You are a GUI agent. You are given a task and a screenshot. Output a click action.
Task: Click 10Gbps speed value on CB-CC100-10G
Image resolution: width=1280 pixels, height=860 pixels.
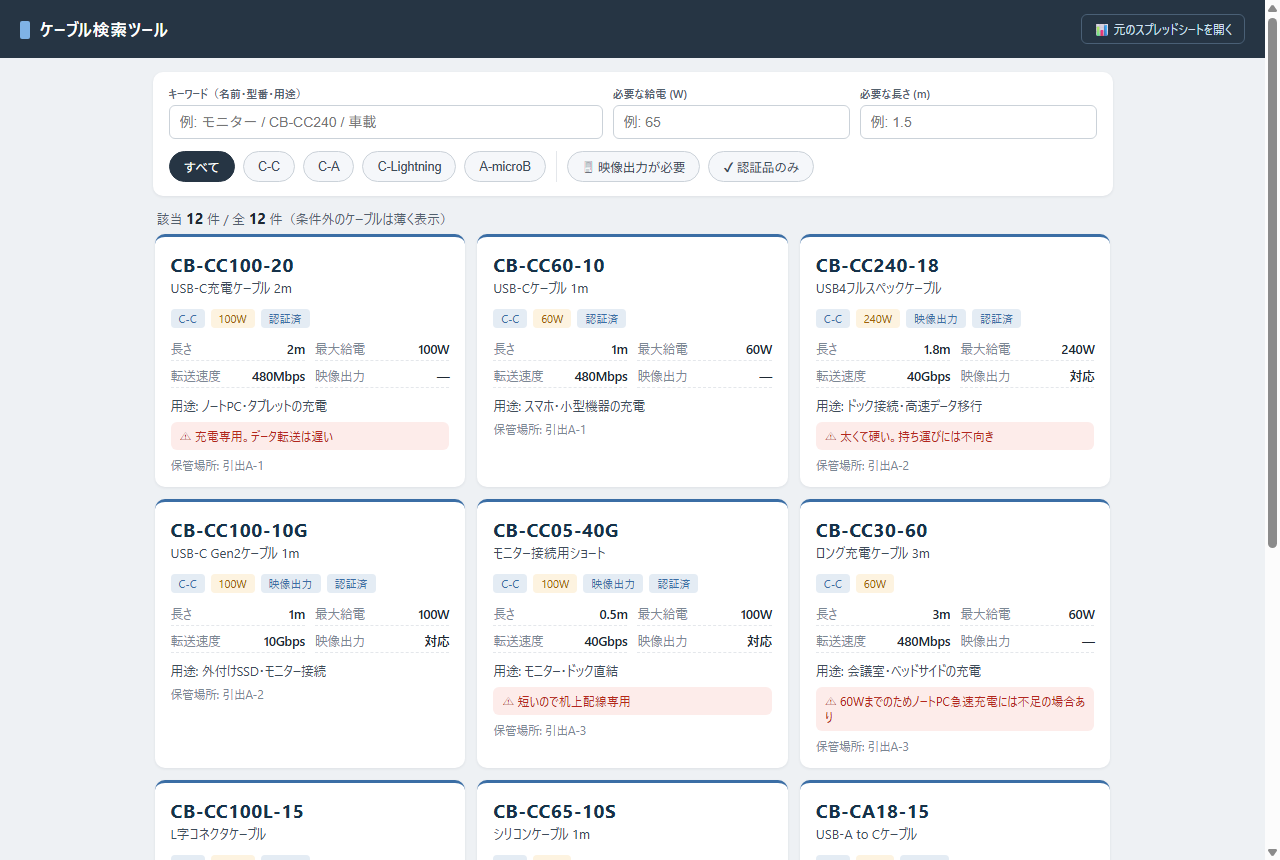tap(284, 641)
